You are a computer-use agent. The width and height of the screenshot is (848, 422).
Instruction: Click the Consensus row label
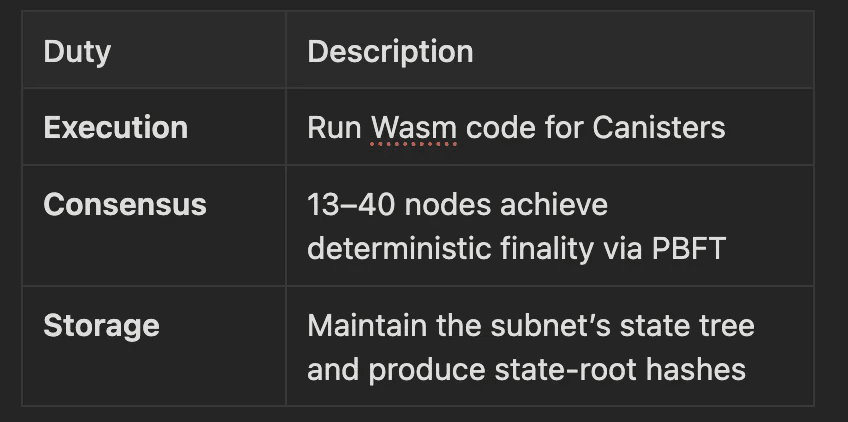[x=125, y=205]
